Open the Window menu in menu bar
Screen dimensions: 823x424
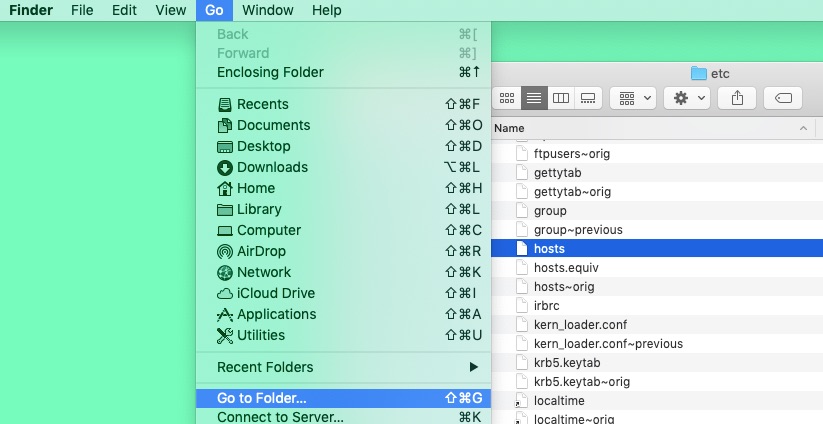267,10
